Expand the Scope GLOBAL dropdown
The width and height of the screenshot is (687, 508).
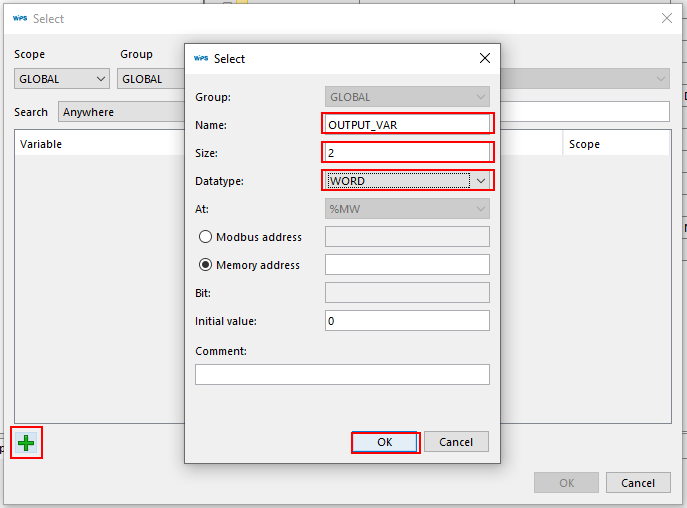[x=62, y=79]
